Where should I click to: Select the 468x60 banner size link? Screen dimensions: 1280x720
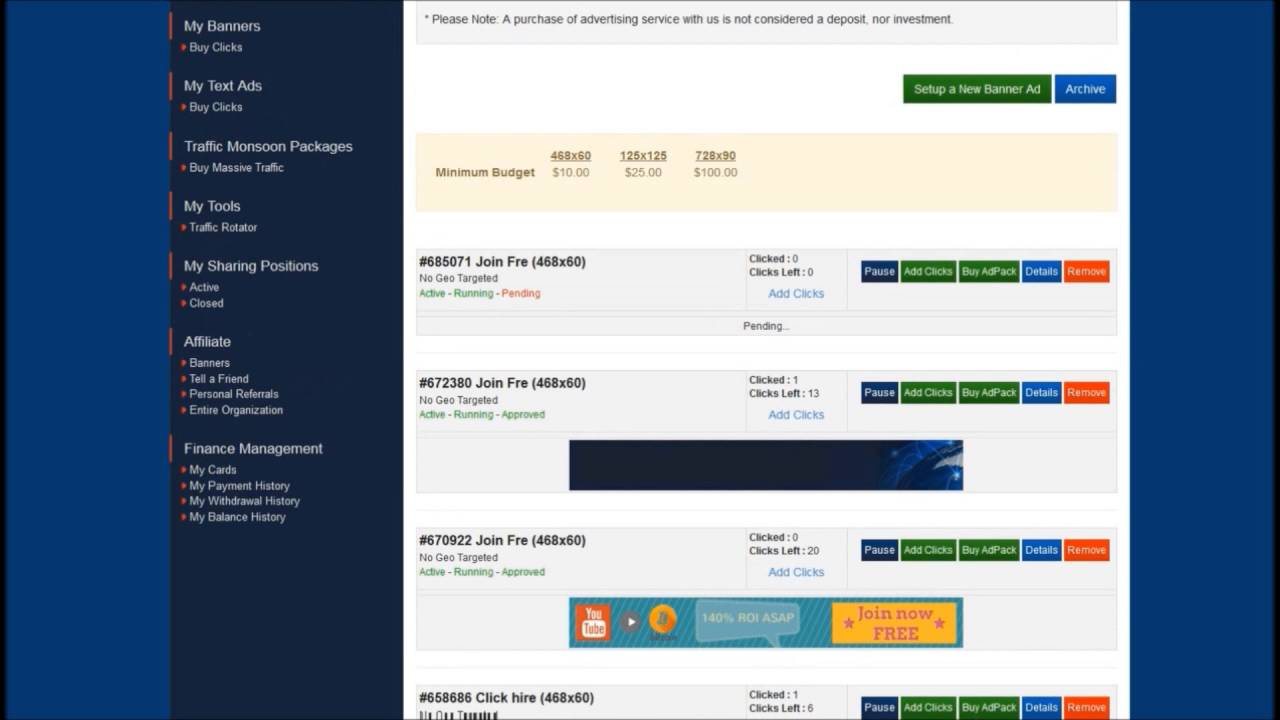[570, 156]
